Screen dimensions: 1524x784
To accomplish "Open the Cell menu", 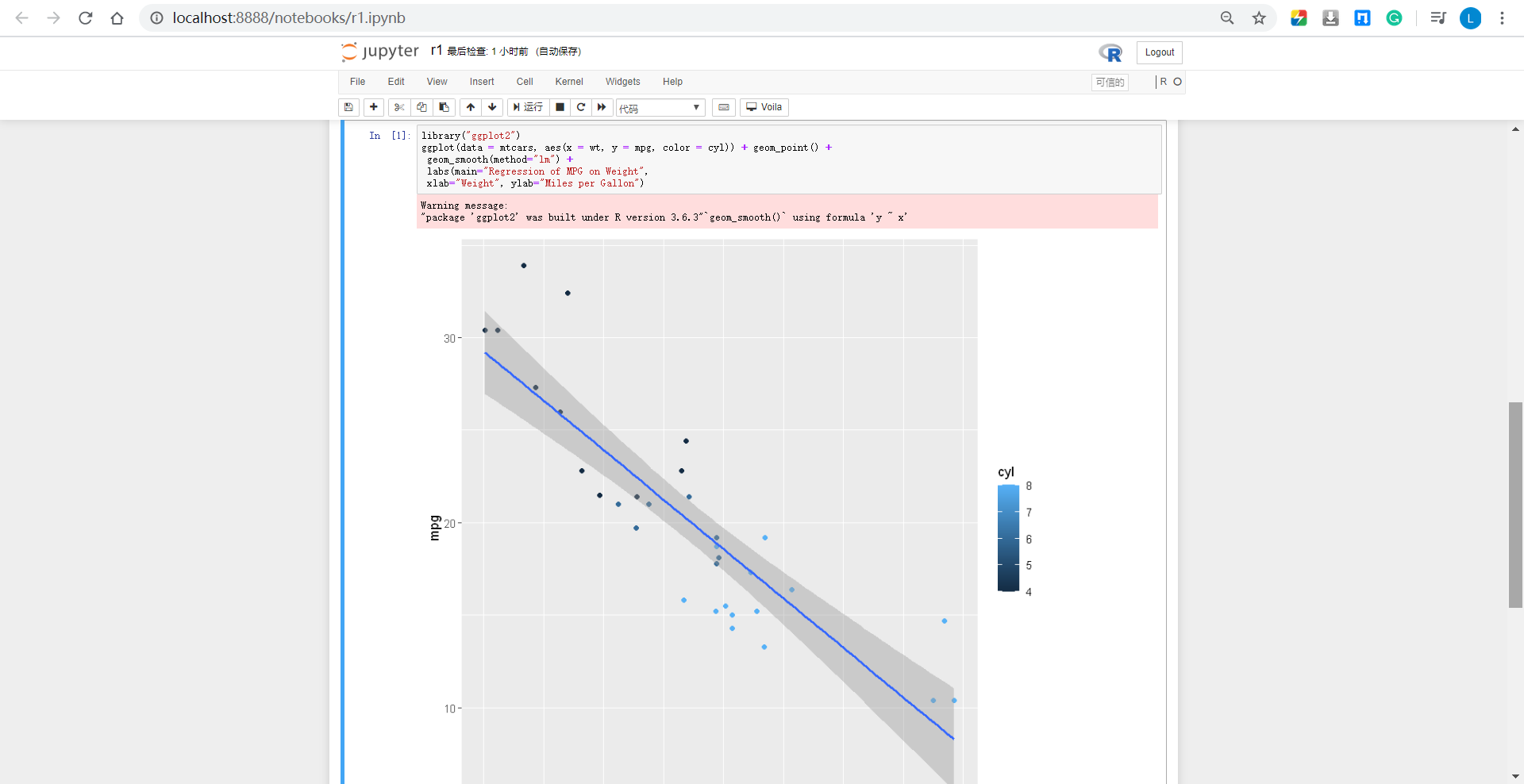I will coord(525,82).
